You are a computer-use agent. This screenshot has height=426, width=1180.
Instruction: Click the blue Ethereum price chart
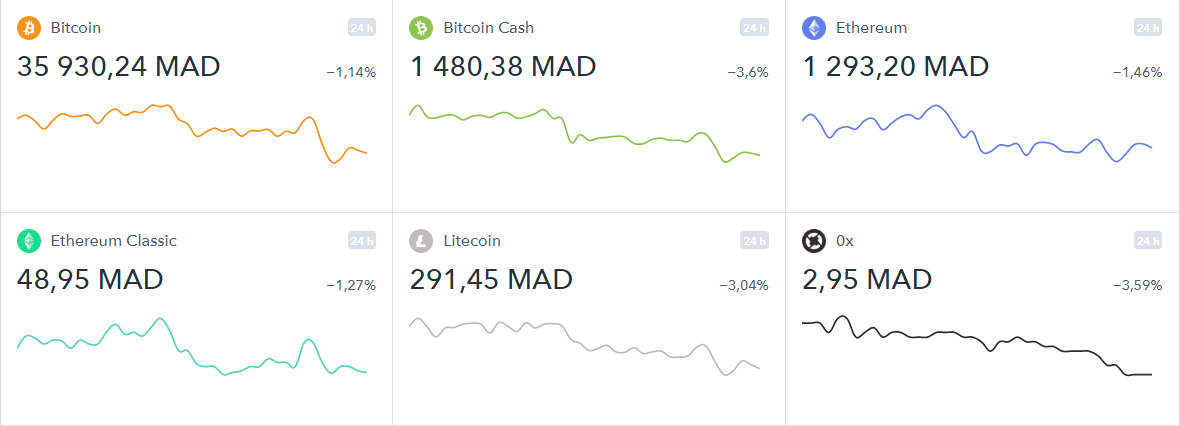[x=977, y=133]
